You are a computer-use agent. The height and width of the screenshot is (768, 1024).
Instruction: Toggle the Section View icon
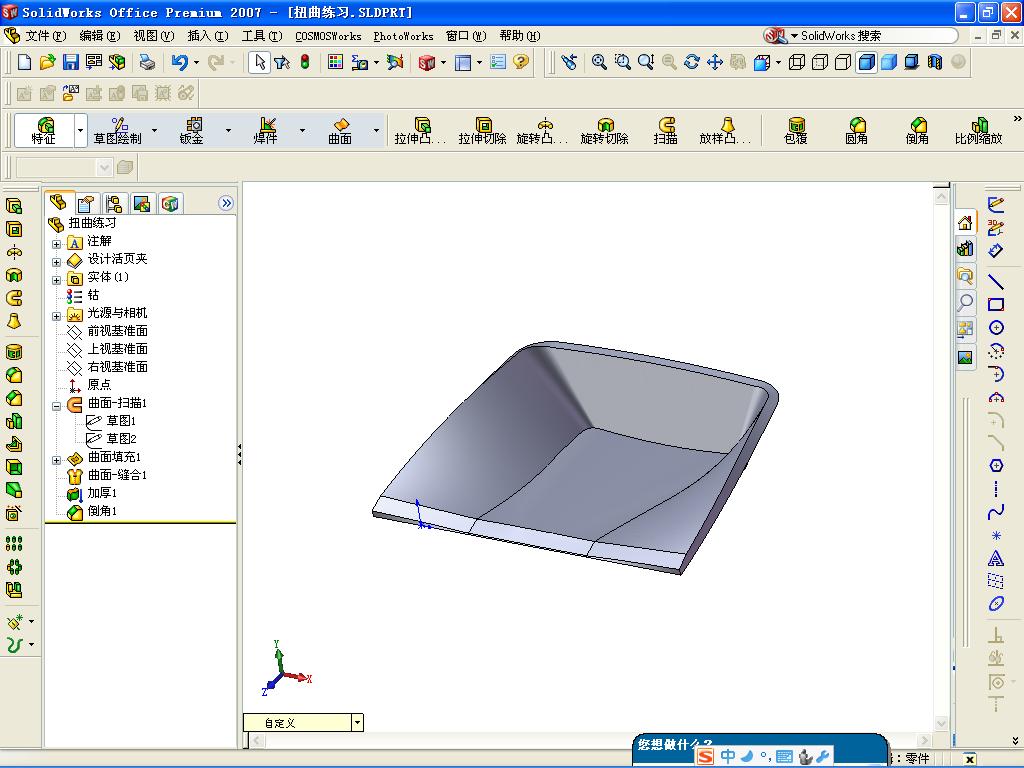click(x=935, y=62)
